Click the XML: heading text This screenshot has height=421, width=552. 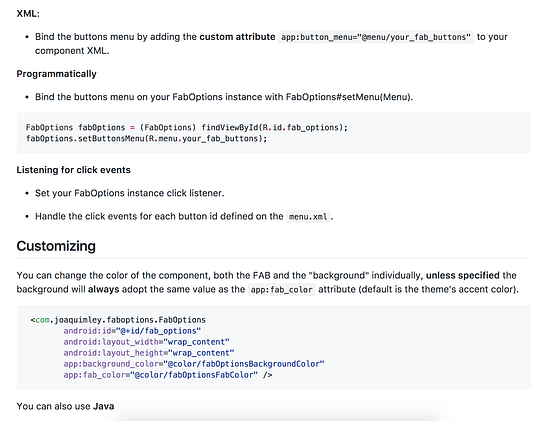point(28,14)
